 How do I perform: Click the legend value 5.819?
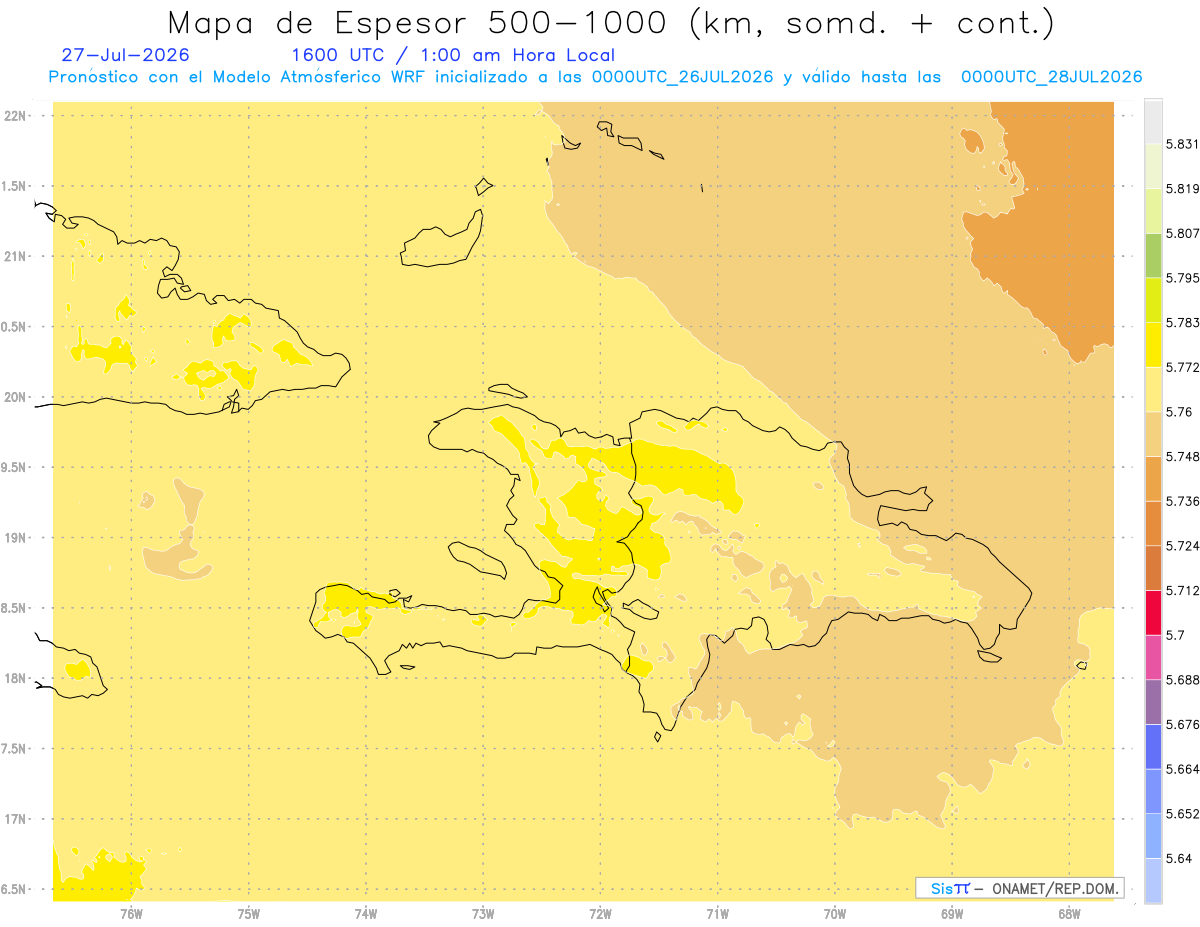pos(1182,189)
